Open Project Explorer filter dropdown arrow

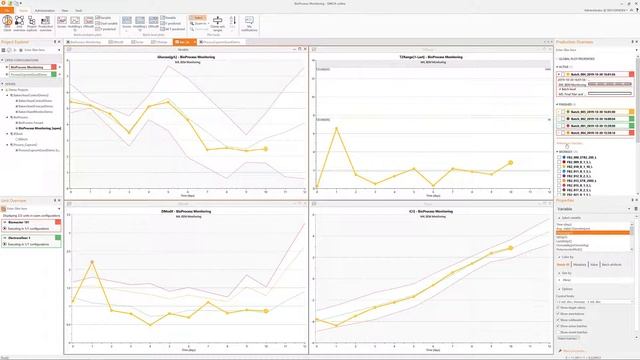coord(59,50)
